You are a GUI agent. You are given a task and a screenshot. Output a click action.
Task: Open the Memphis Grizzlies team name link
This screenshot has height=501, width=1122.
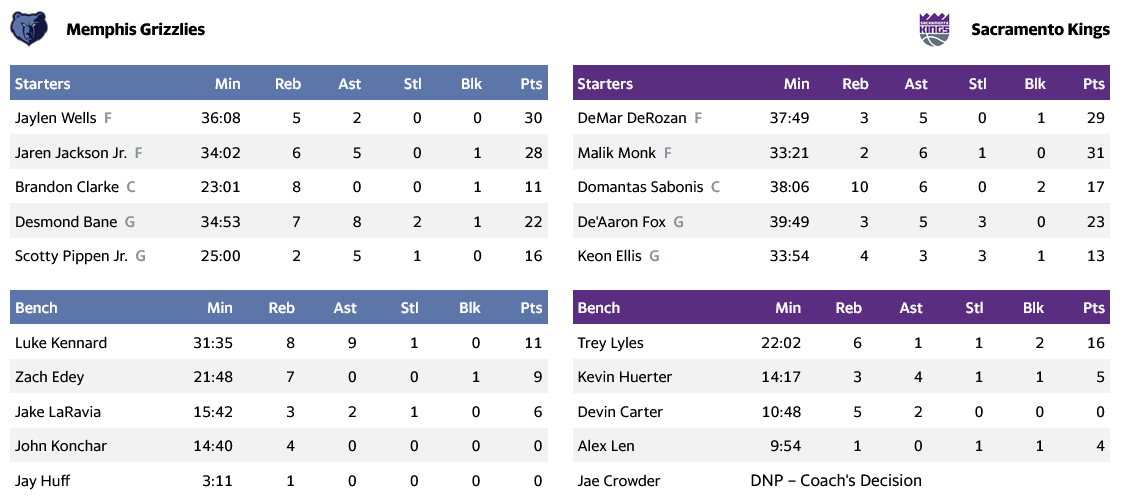(x=135, y=29)
